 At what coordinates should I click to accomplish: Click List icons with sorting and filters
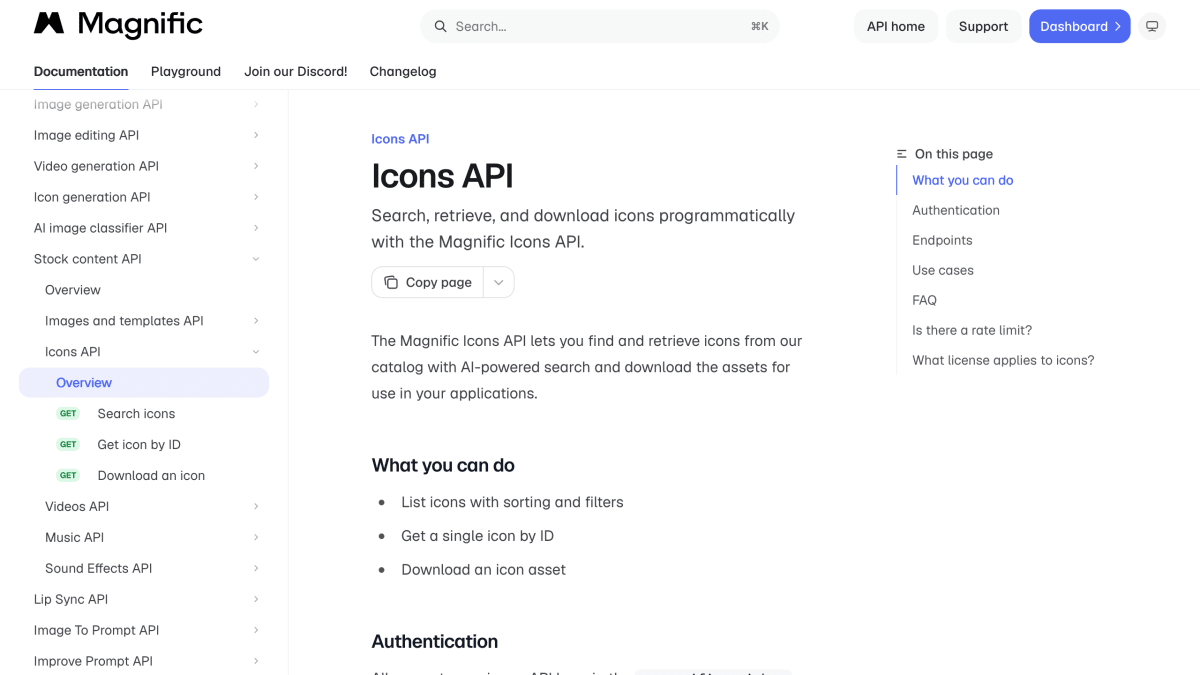[512, 502]
